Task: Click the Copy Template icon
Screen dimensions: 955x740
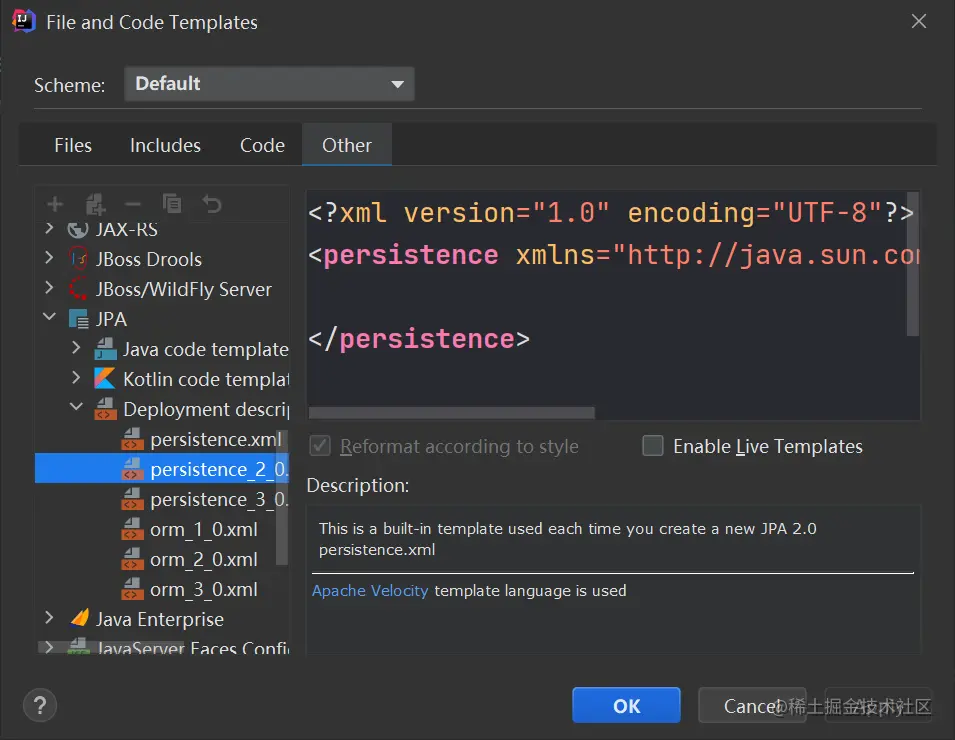Action: (x=172, y=204)
